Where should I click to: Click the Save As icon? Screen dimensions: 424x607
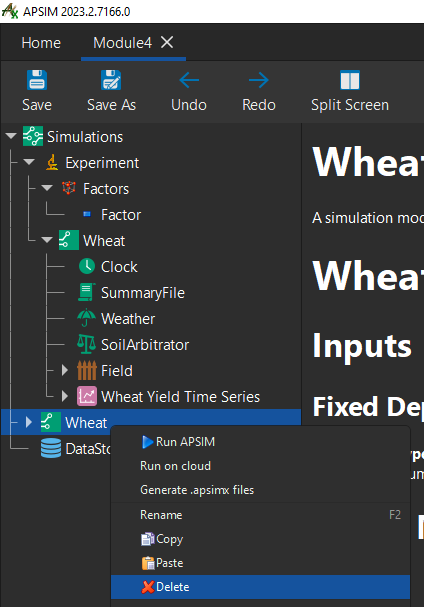point(111,80)
